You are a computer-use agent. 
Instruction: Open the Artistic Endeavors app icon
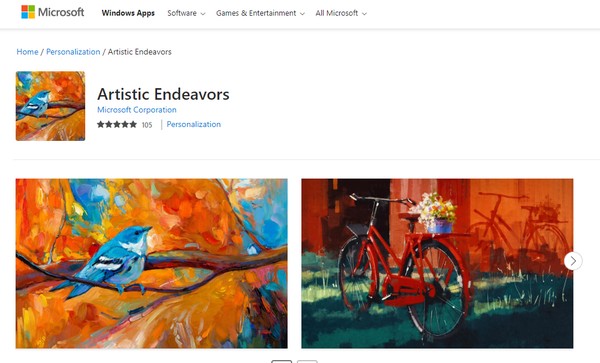click(51, 106)
